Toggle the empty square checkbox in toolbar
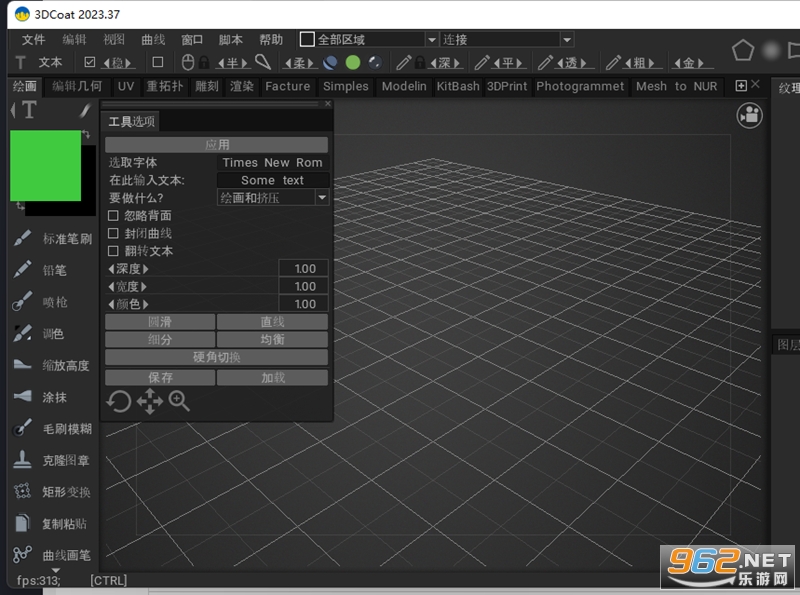This screenshot has height=595, width=800. [x=158, y=62]
